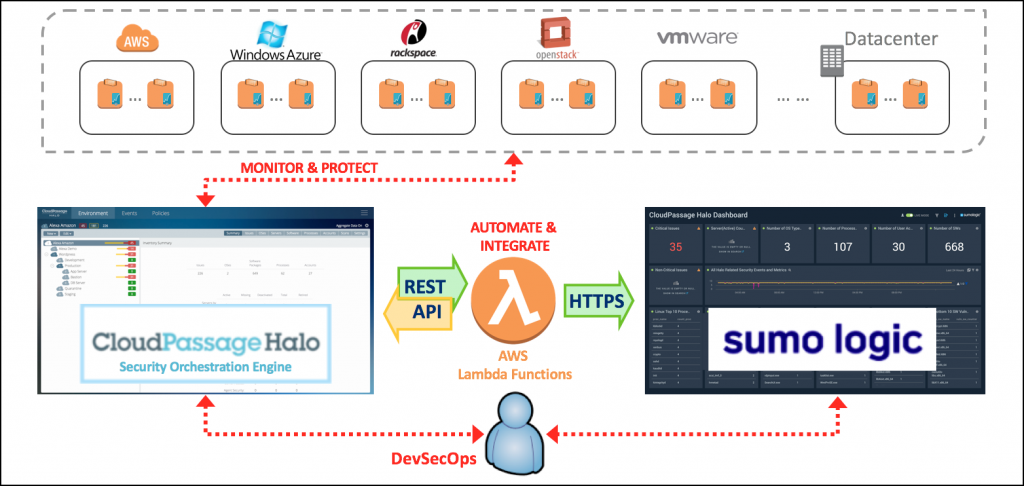
Task: Click the VMware logo
Action: click(697, 38)
